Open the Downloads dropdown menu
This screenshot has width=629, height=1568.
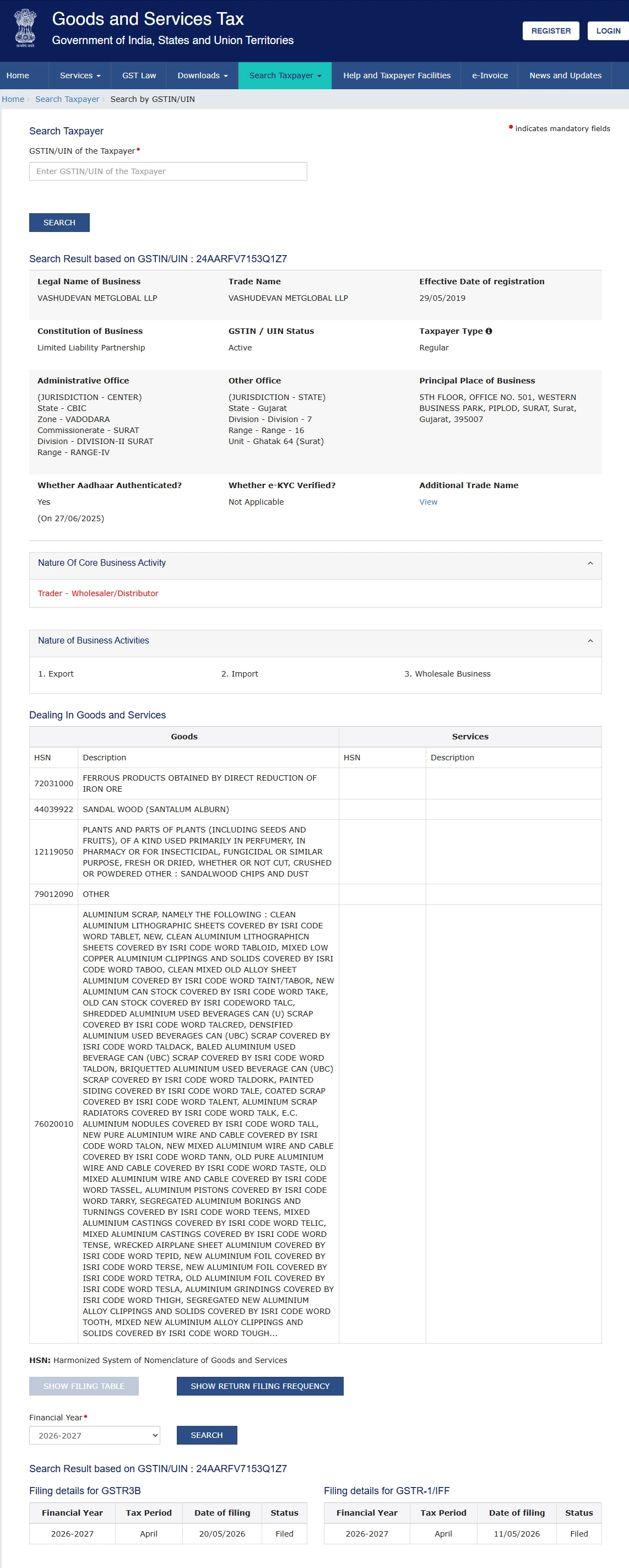click(202, 75)
